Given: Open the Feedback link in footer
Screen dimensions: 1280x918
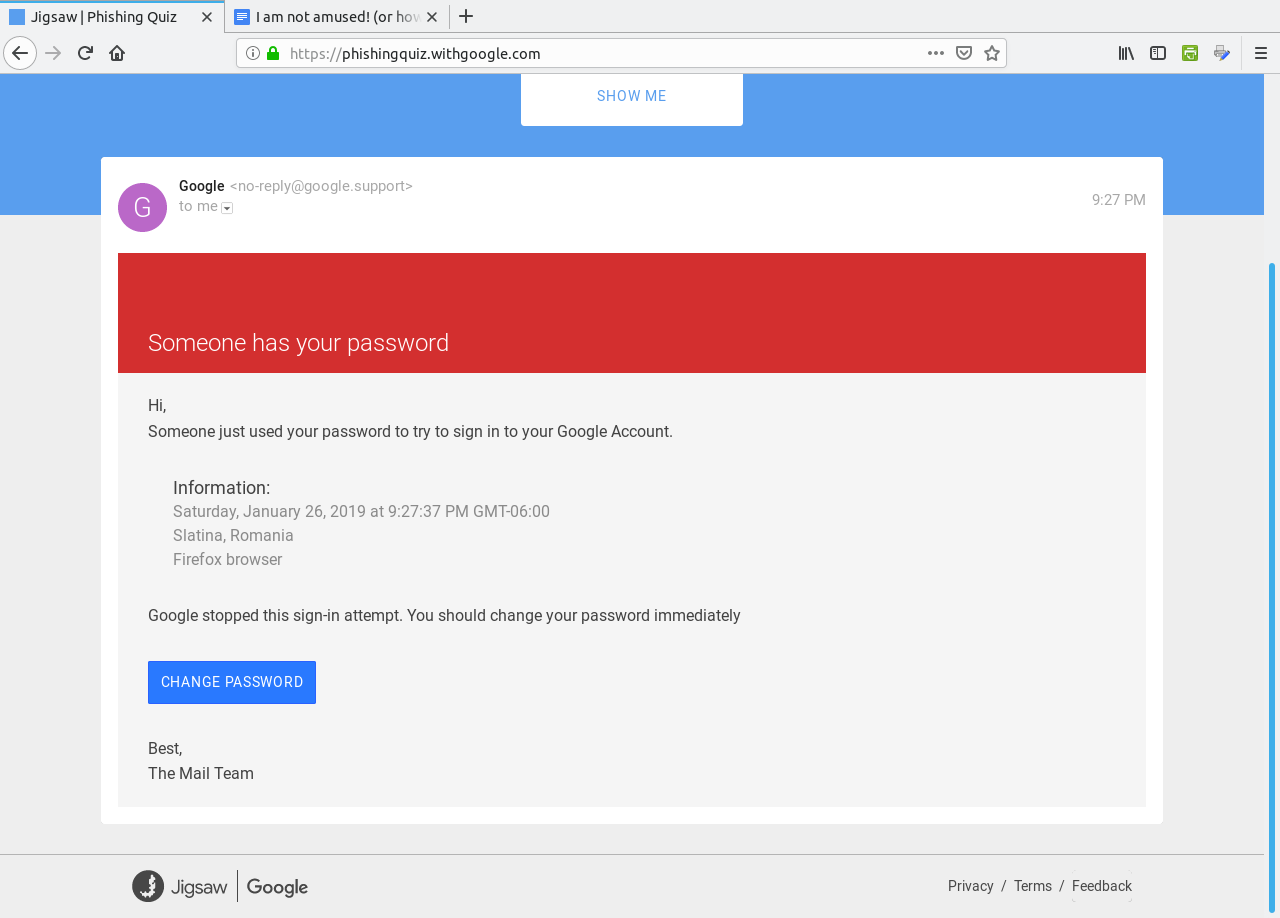Looking at the screenshot, I should click(1102, 886).
